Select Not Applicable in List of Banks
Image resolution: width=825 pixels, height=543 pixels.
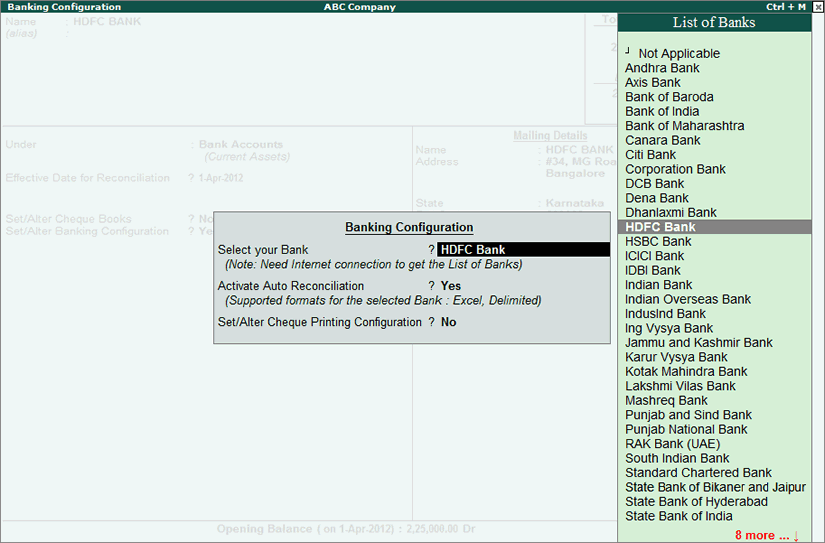[x=679, y=53]
